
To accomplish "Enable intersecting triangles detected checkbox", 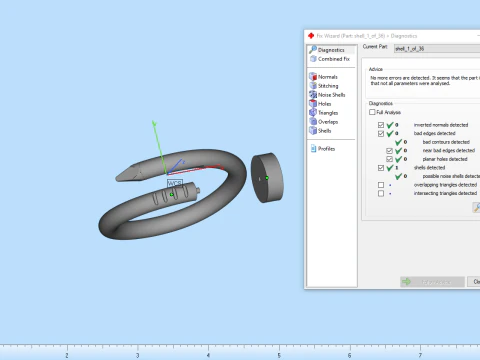I will coord(381,193).
